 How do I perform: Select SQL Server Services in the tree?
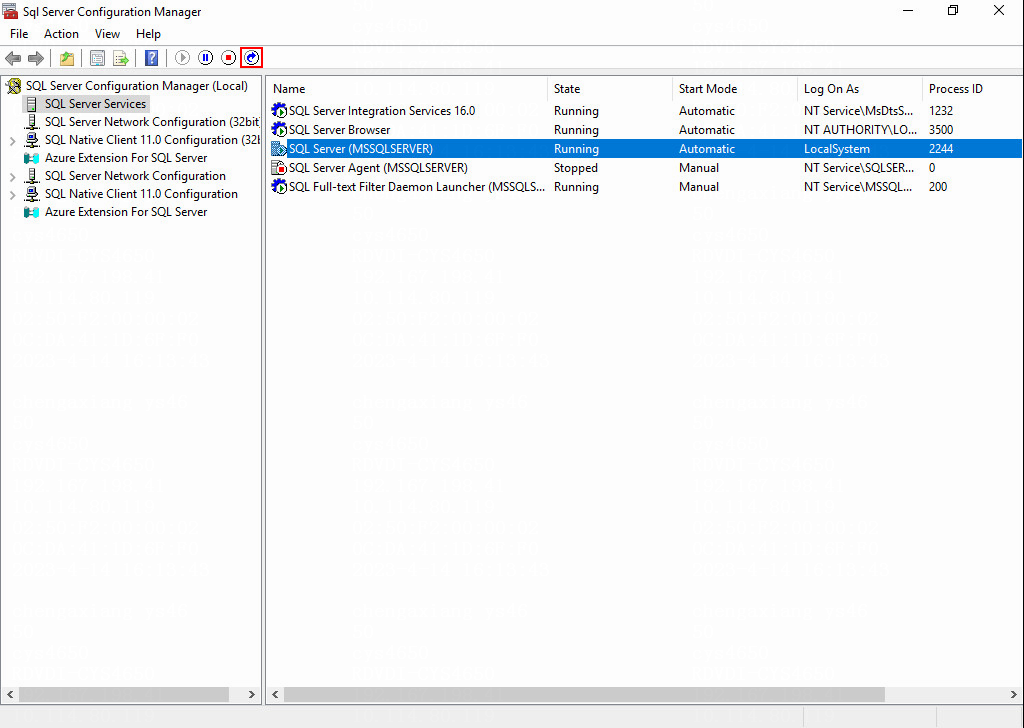coord(95,104)
